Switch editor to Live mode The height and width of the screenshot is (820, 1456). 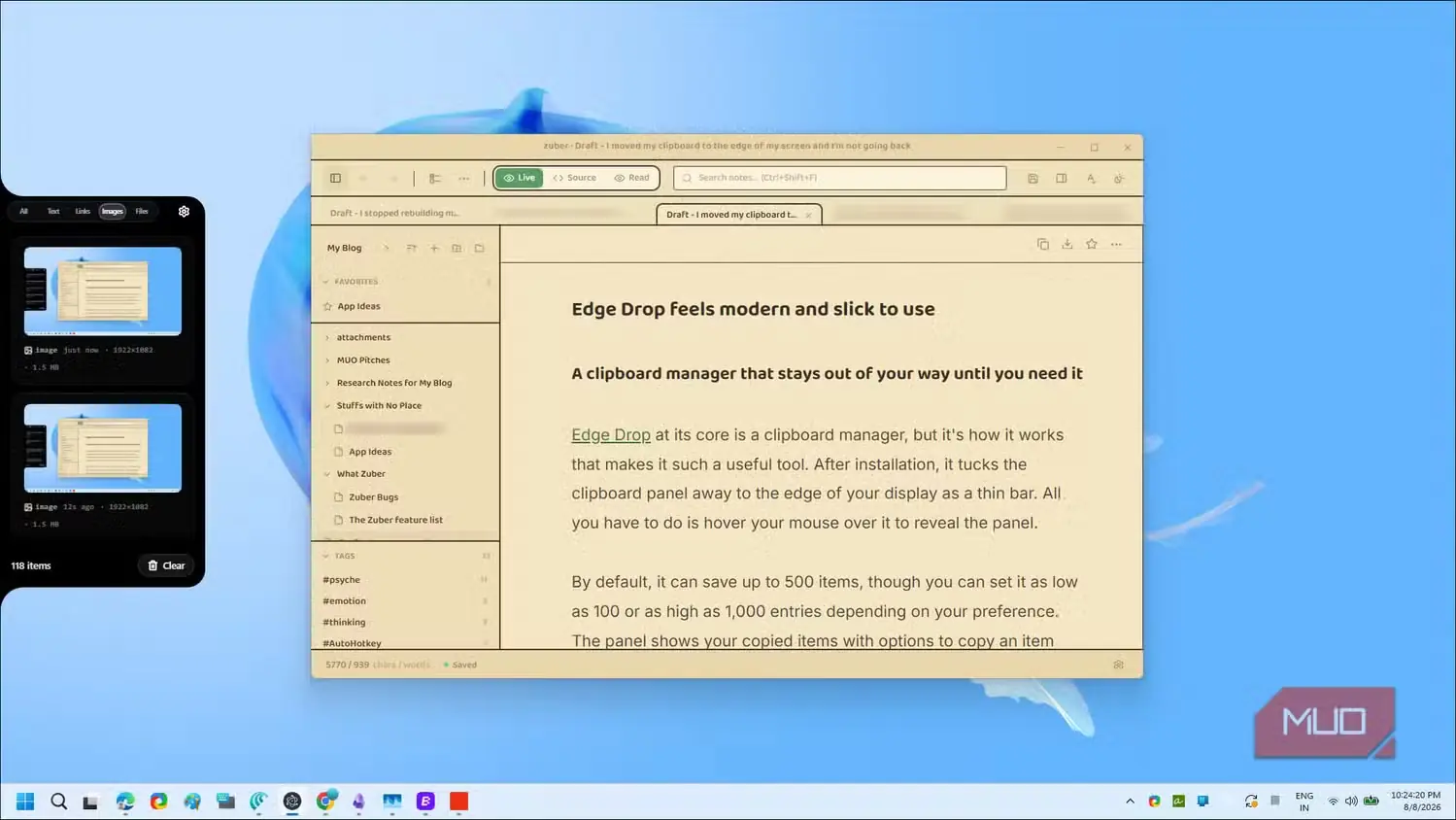pos(520,178)
